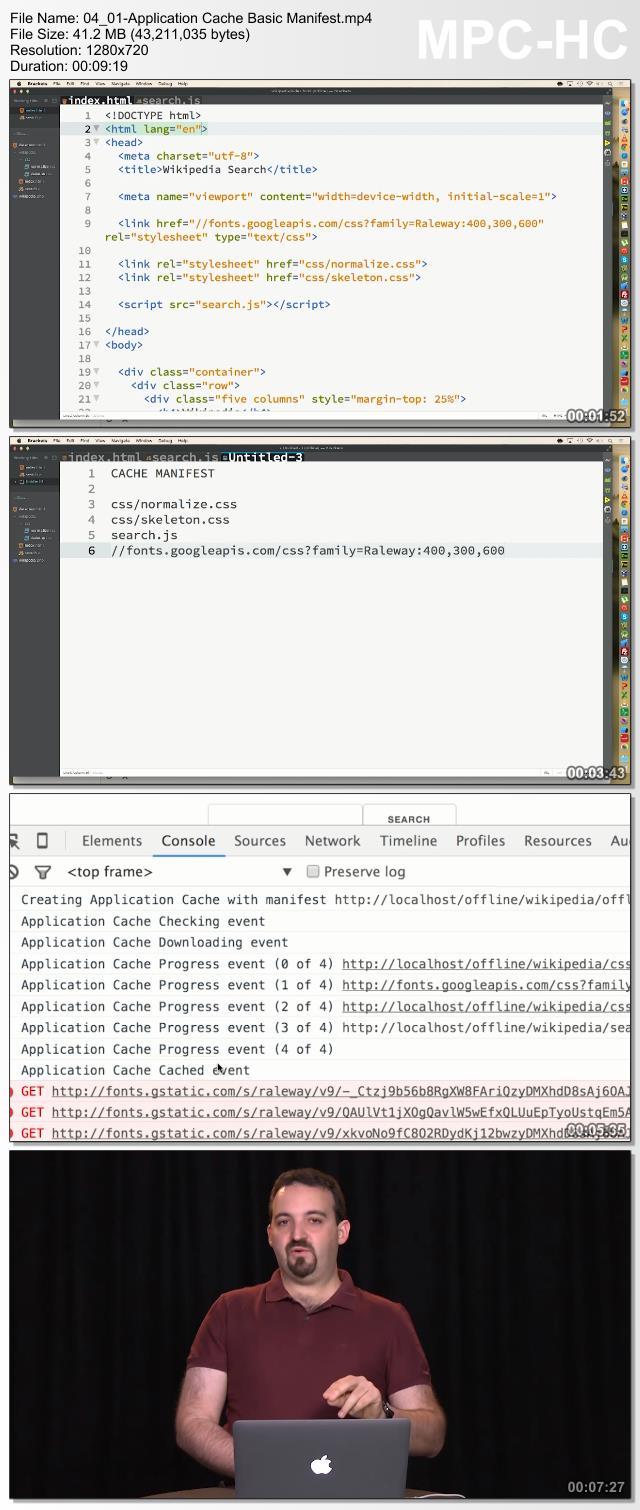
Task: Open the Sources tab in DevTools
Action: click(260, 841)
